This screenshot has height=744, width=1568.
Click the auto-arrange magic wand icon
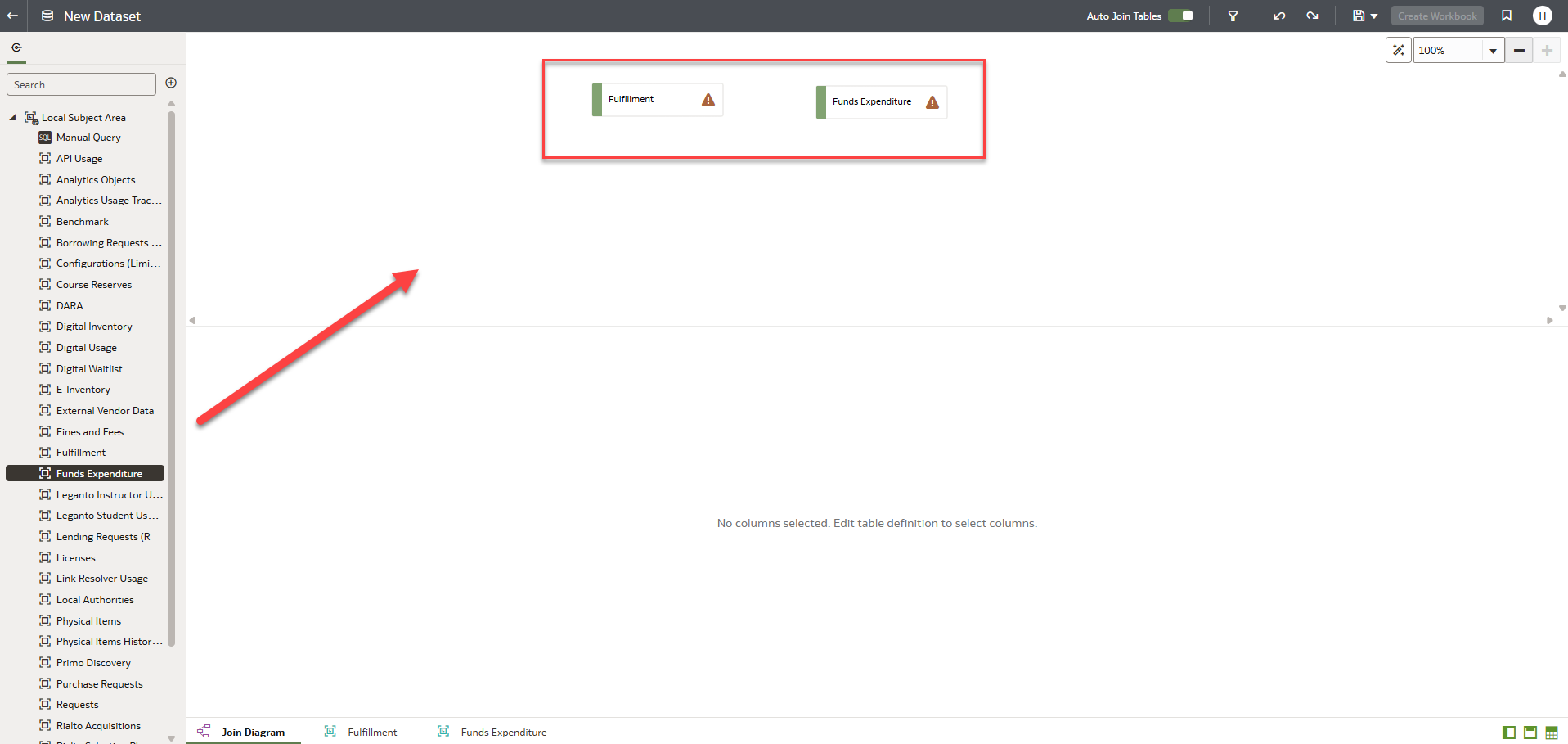tap(1399, 50)
